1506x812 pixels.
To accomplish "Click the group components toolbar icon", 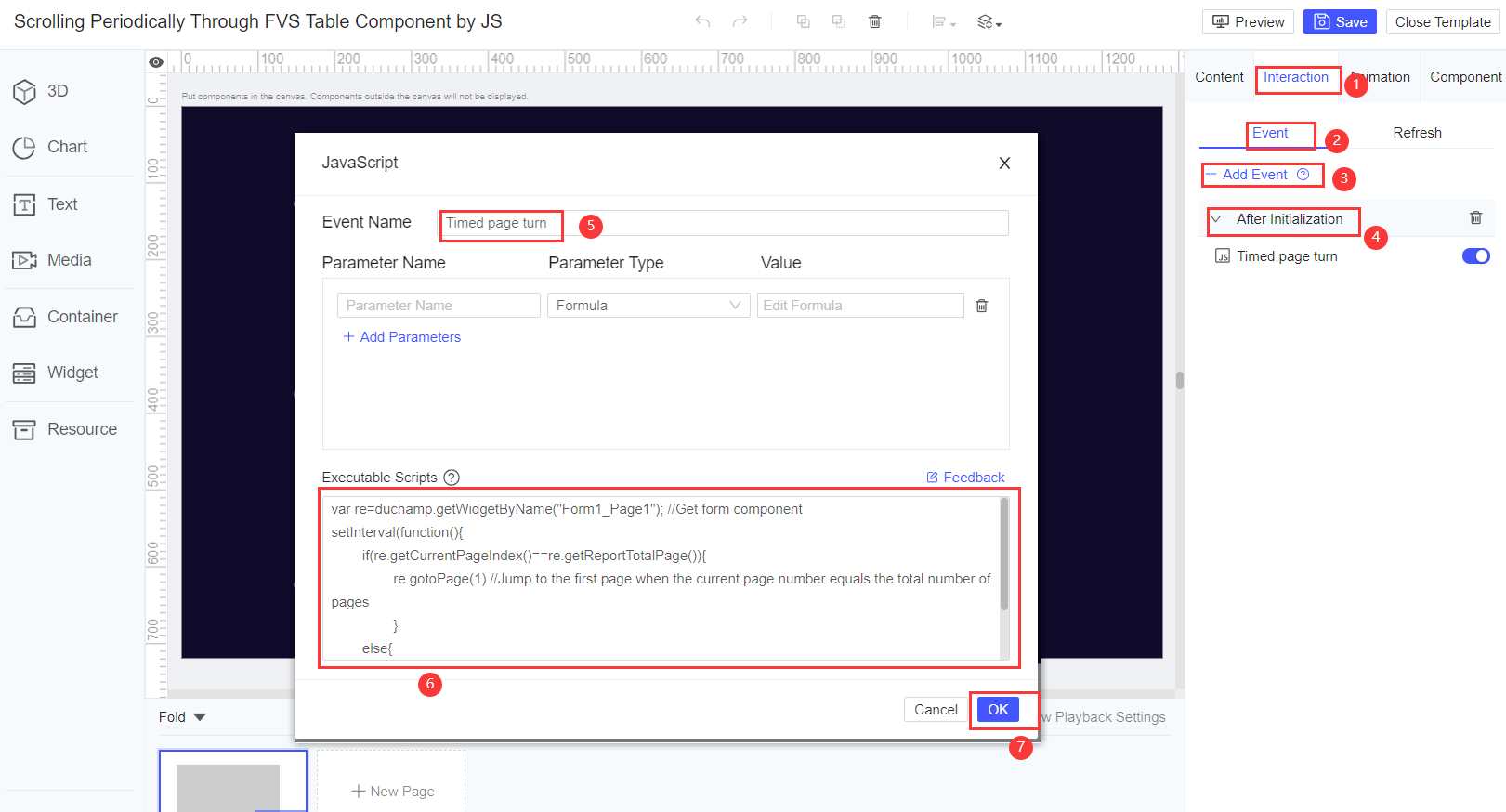I will 804,21.
